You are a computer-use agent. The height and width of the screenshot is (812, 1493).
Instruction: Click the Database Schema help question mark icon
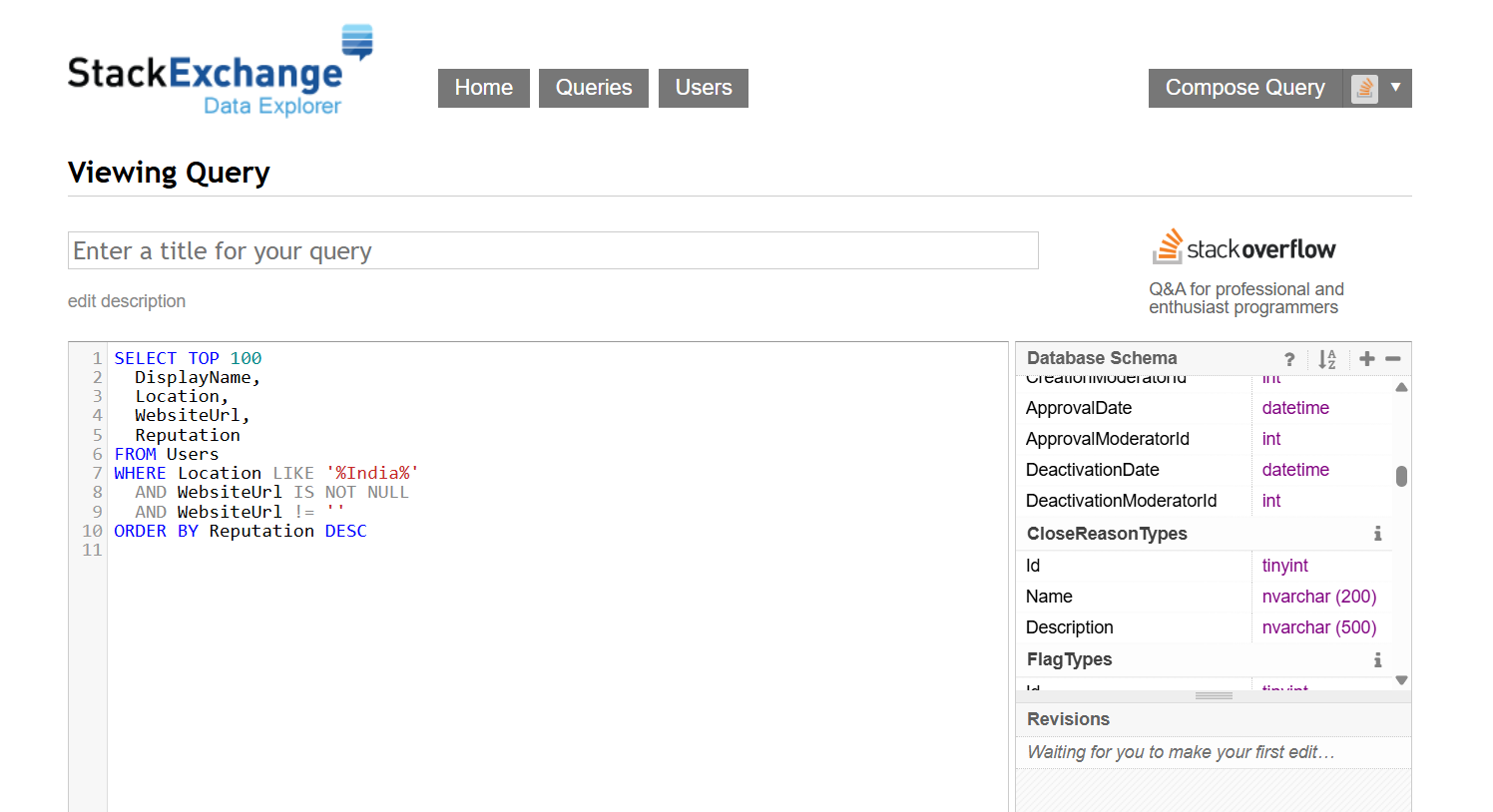tap(1289, 359)
